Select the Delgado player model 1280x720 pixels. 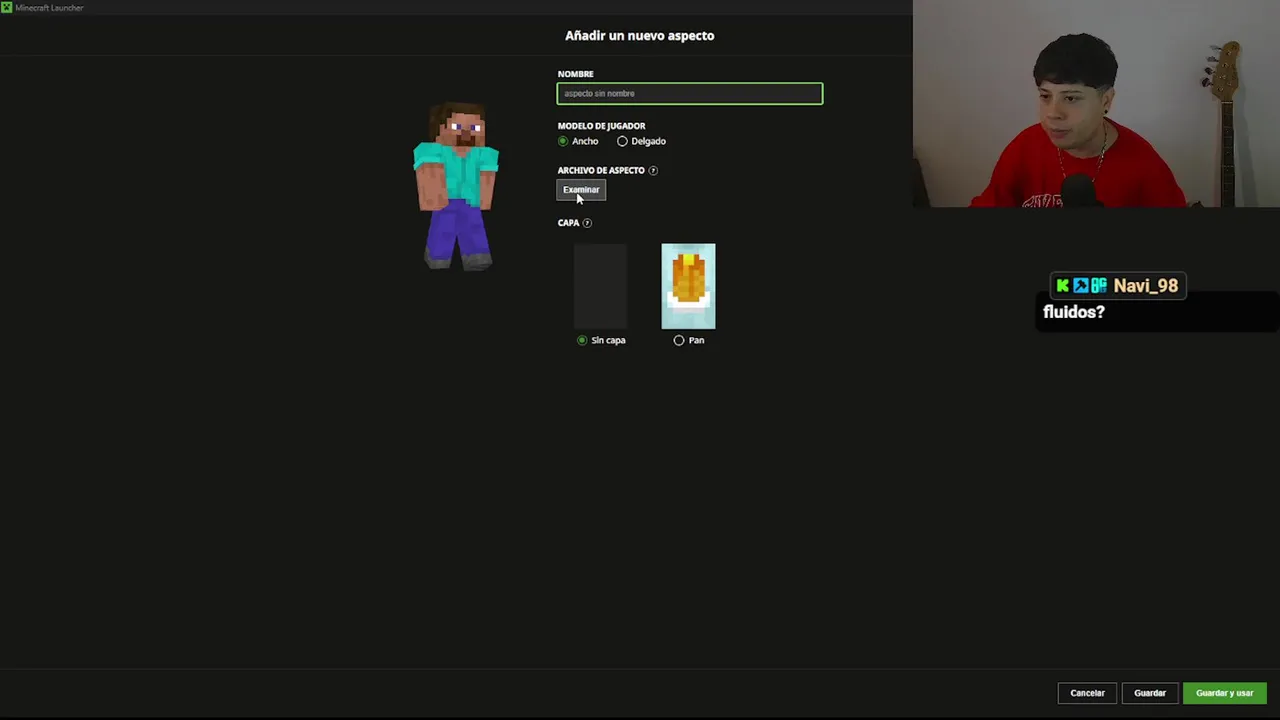[622, 141]
